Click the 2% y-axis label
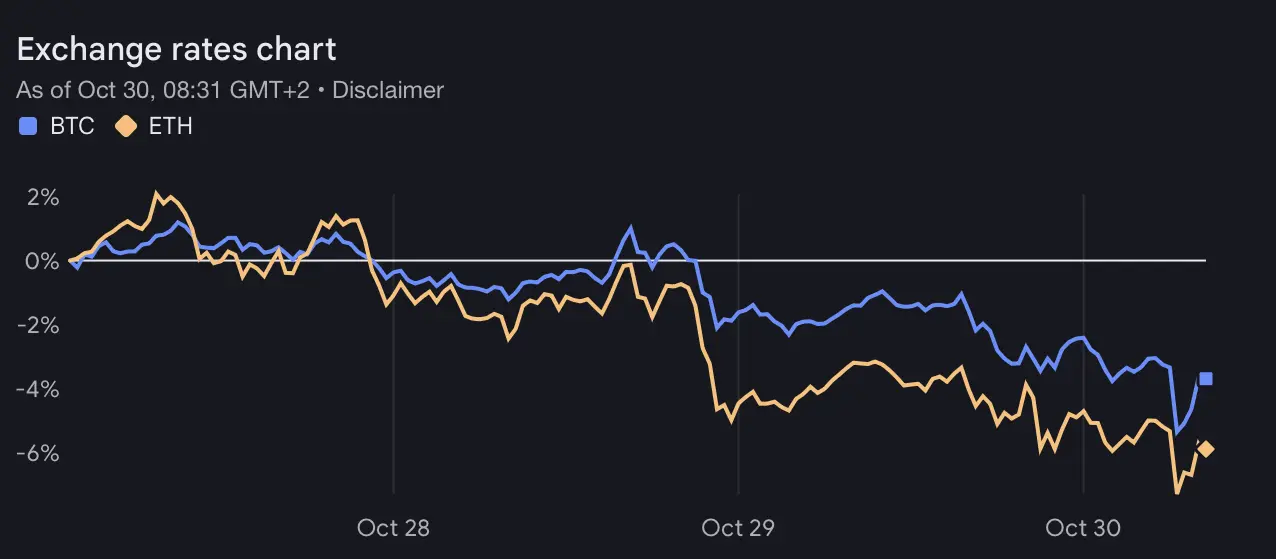1276x559 pixels. coord(43,197)
